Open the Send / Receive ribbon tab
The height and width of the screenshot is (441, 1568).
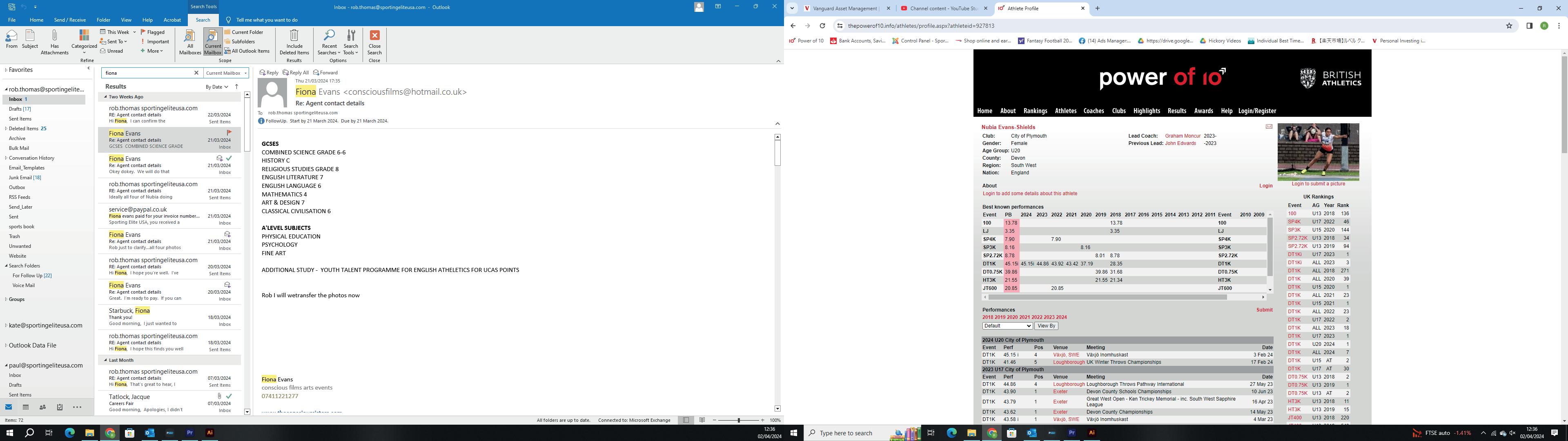(x=70, y=20)
